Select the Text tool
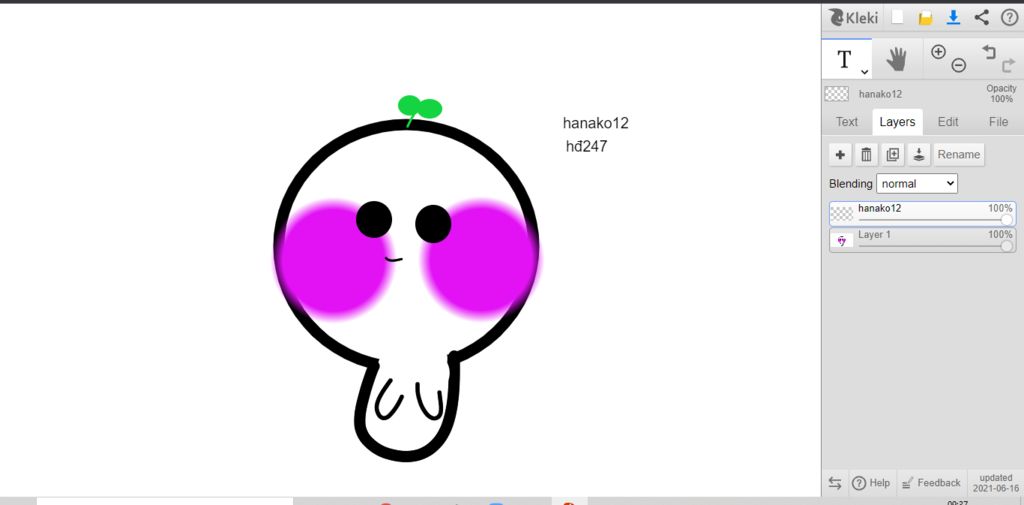 (x=846, y=59)
